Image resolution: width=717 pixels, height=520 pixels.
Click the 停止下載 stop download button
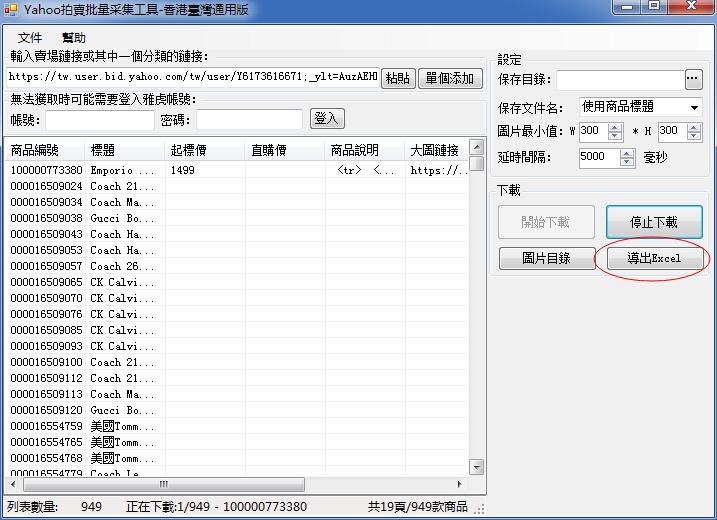click(x=654, y=222)
